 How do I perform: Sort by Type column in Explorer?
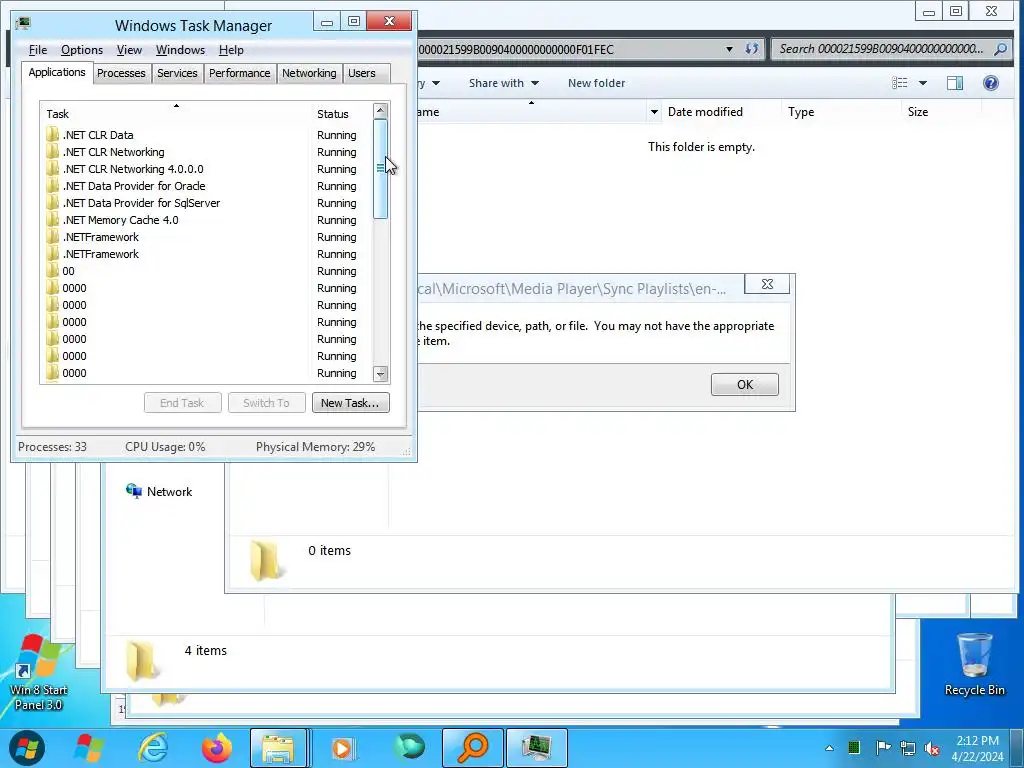tap(840, 112)
